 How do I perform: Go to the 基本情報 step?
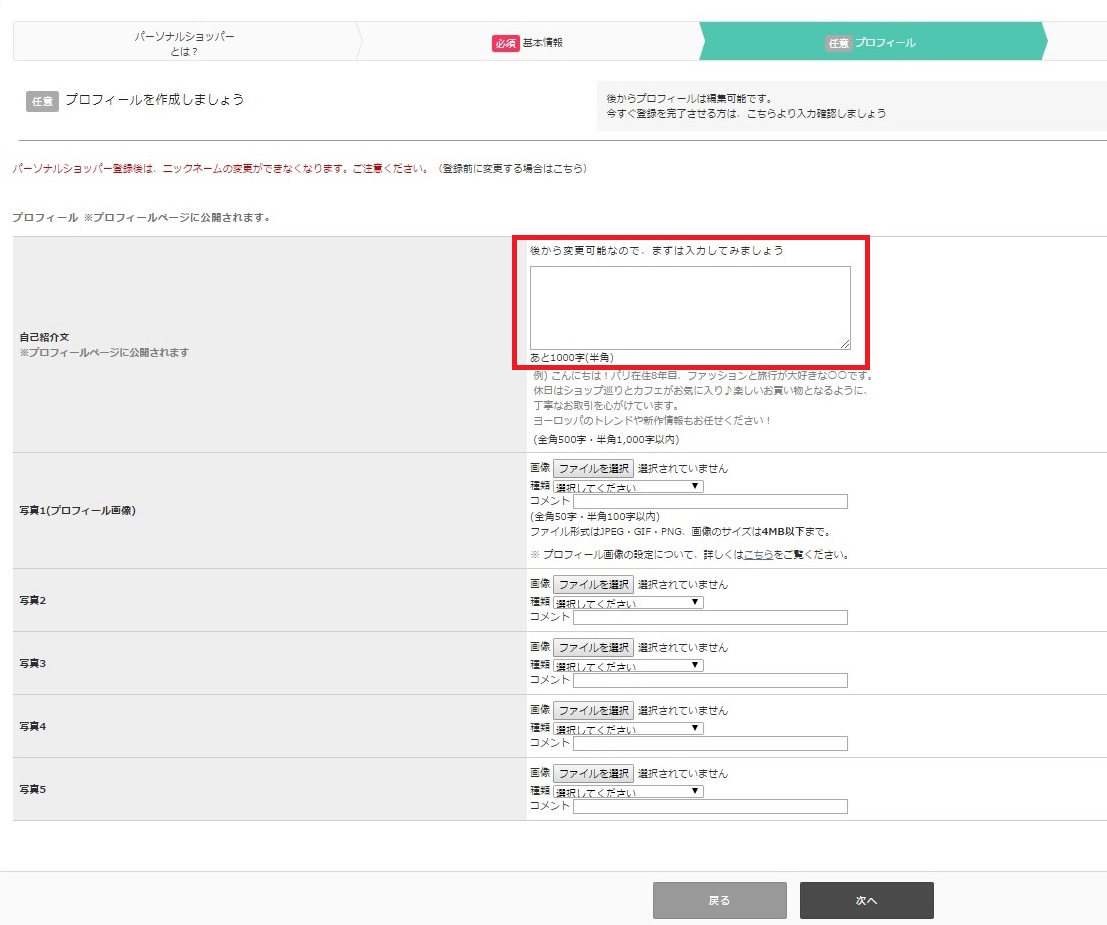(x=527, y=43)
